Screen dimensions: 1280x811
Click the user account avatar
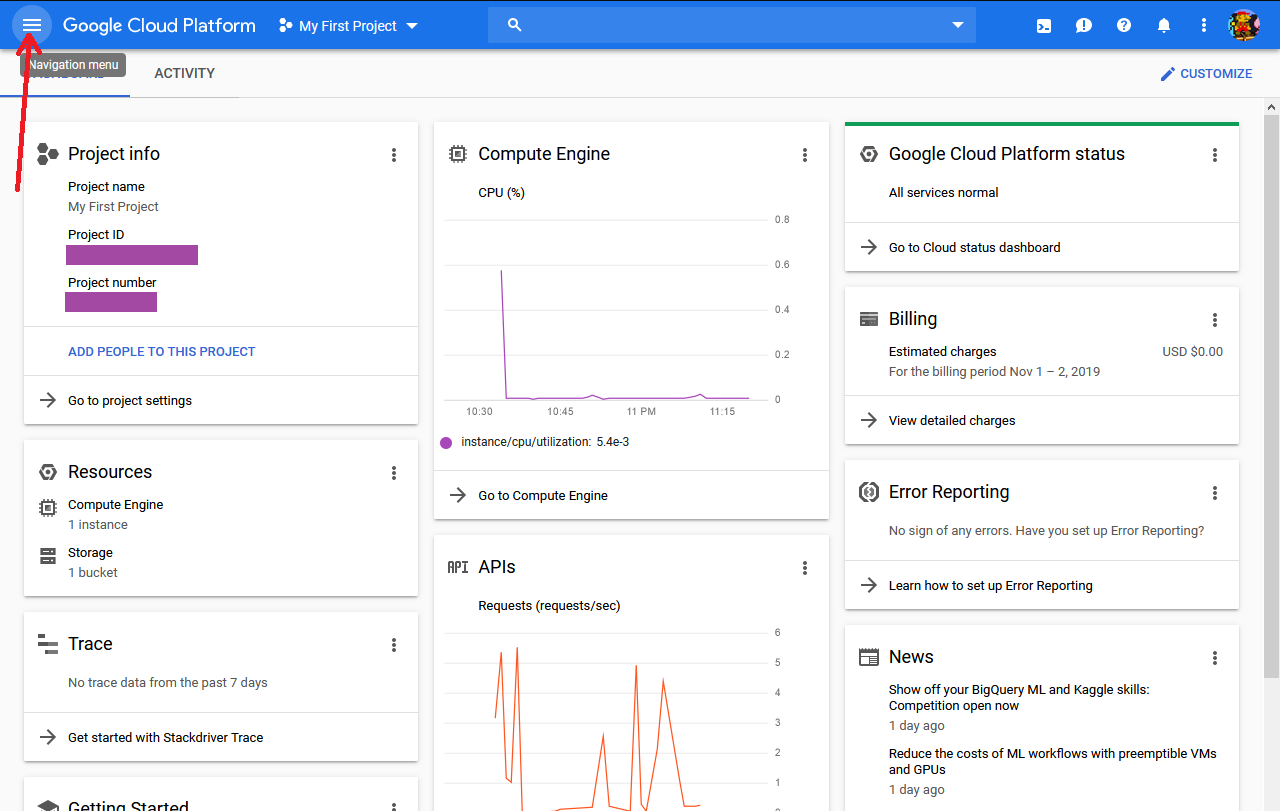point(1244,25)
